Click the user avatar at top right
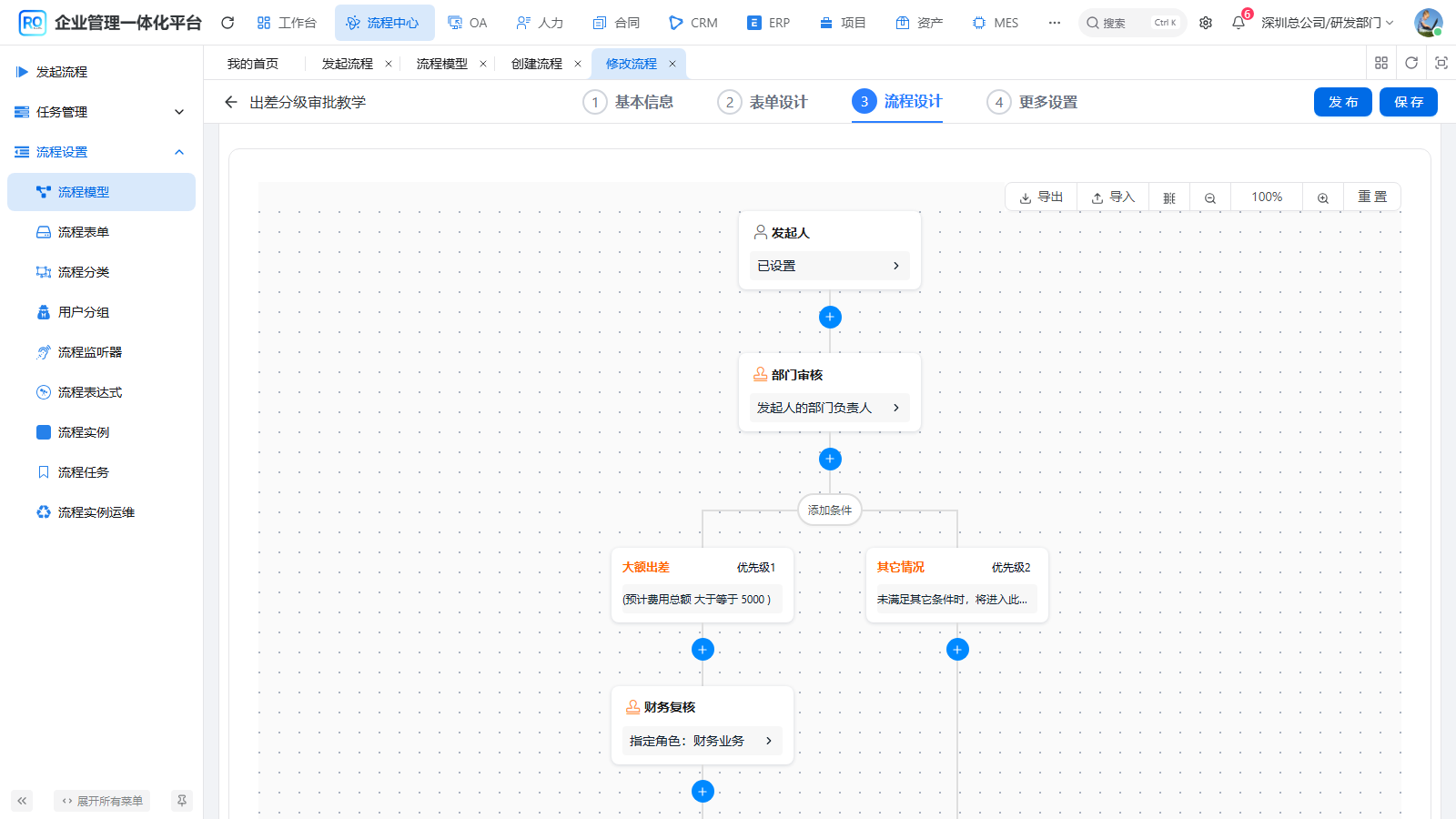1456x819 pixels. 1428,23
